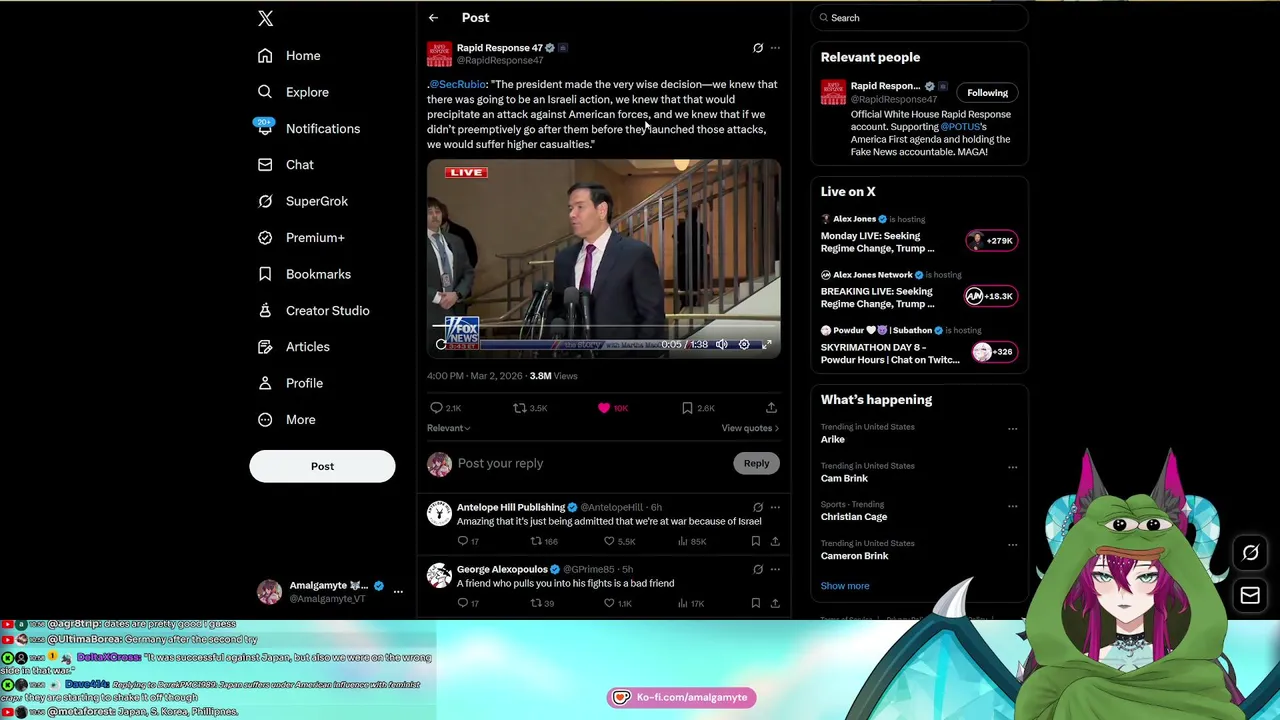Open Bookmarks in sidebar
This screenshot has width=1280, height=720.
pyautogui.click(x=304, y=274)
